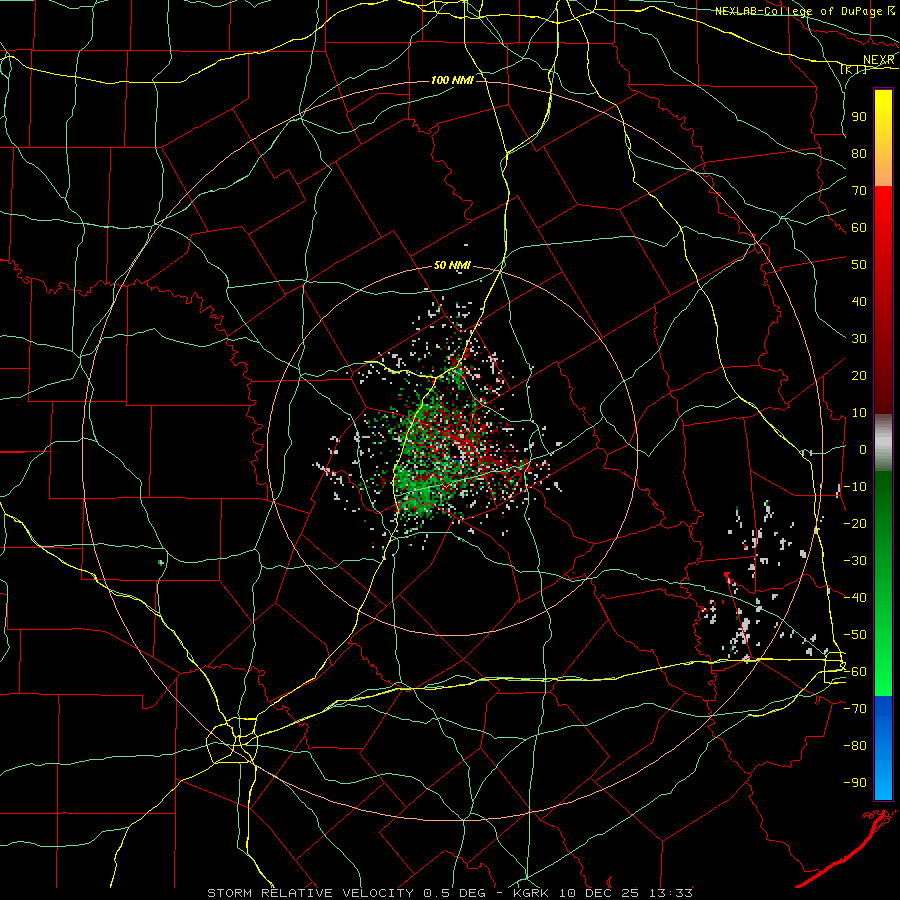
Task: Click the positive 50 scale value
Action: tap(859, 265)
